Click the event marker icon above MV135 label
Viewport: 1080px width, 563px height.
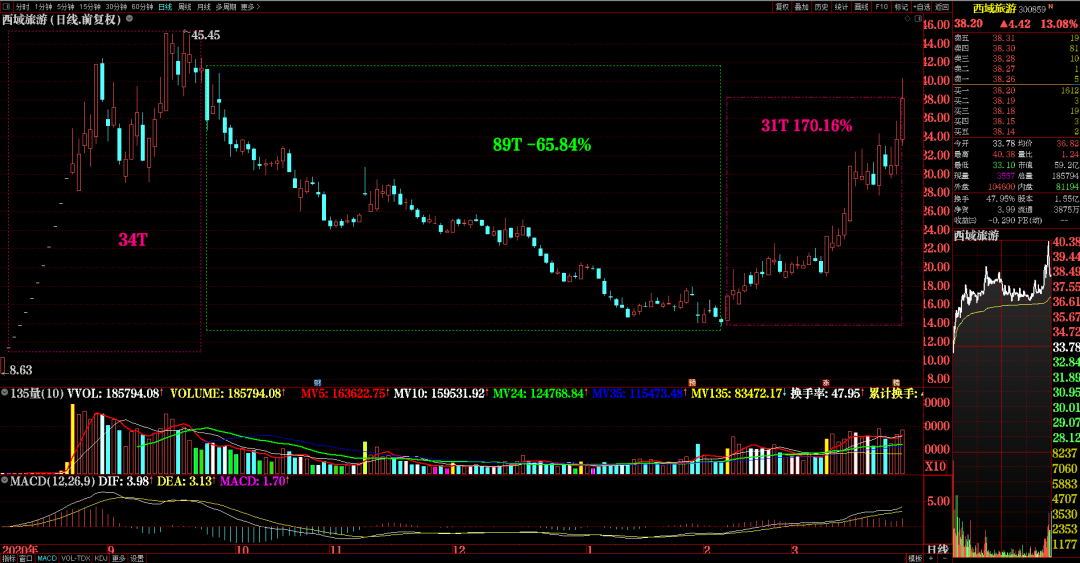point(692,382)
